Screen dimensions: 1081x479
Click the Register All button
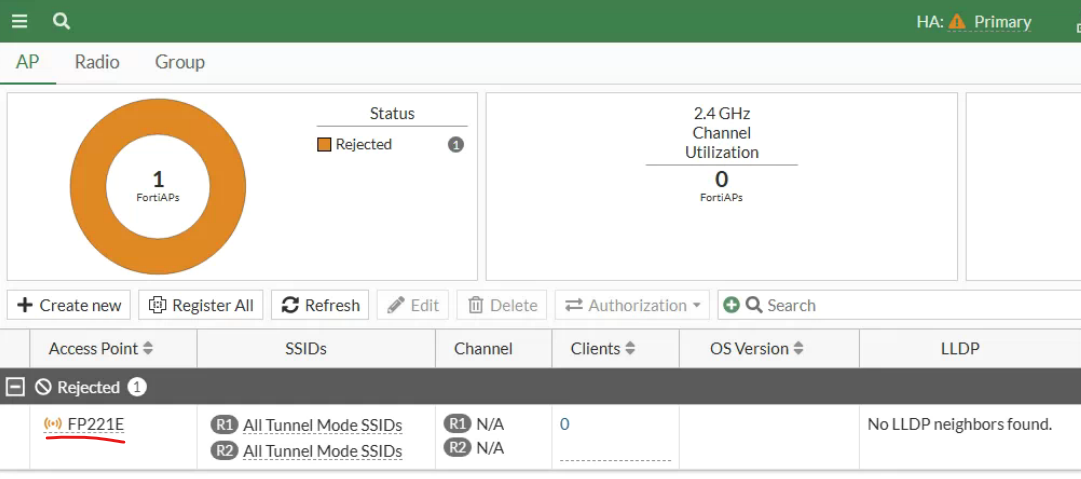(201, 305)
